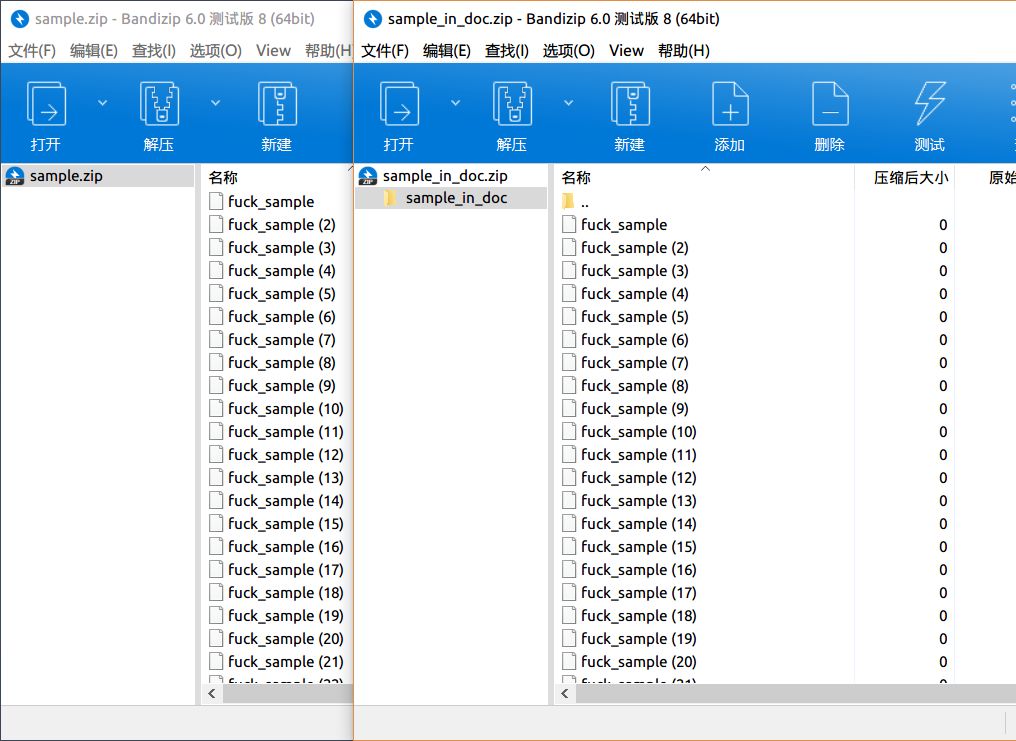Click the sample_in_doc.zip horizontal scrollbar track
The image size is (1016, 741).
796,693
